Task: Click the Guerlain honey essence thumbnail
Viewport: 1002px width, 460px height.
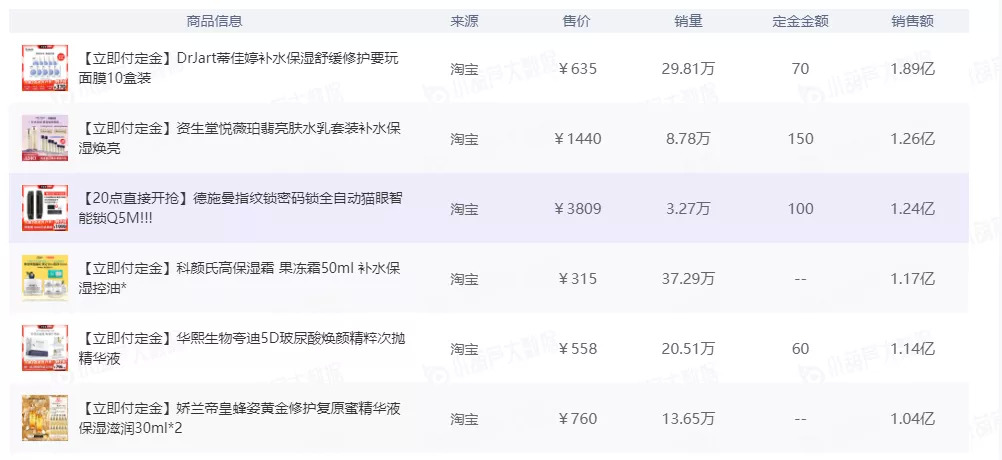Action: pos(44,418)
